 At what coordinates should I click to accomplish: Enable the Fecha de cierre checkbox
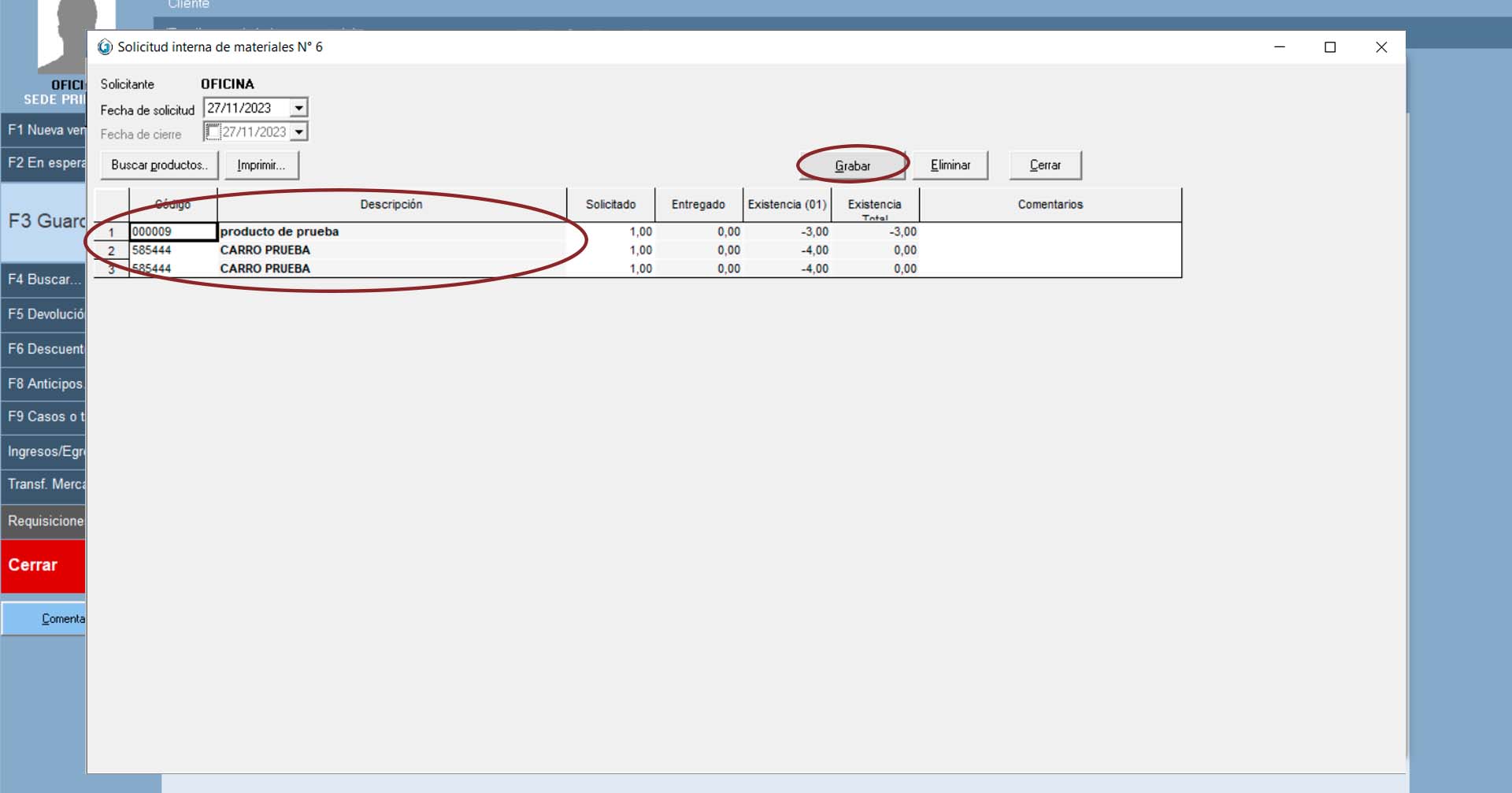click(213, 132)
